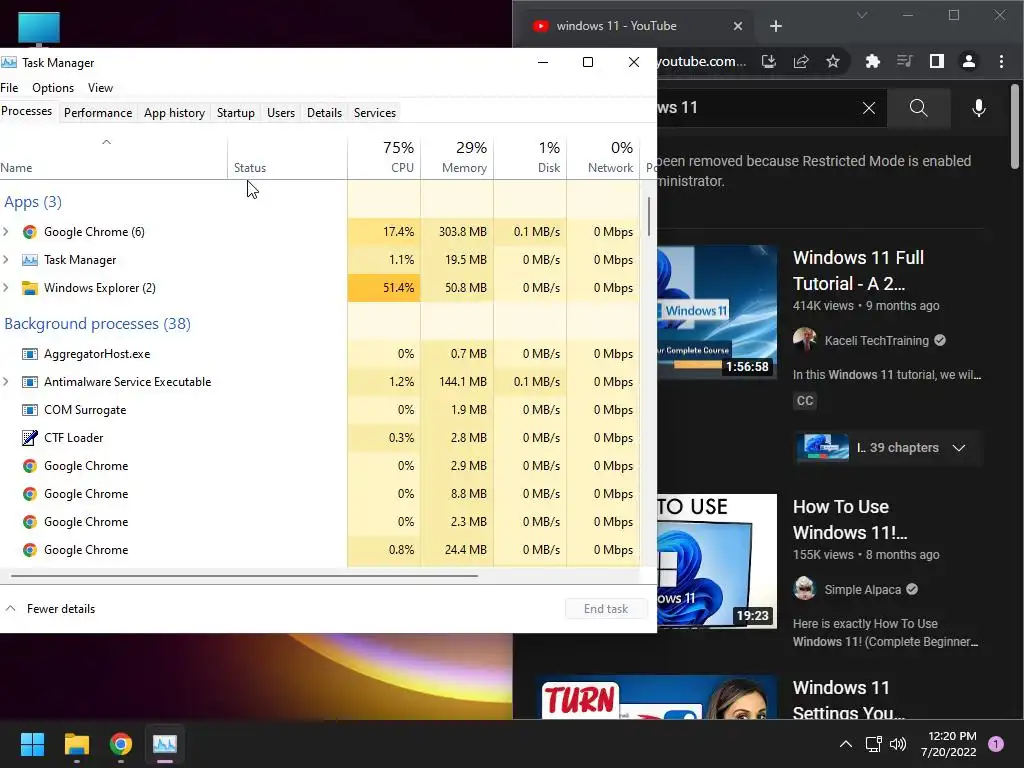Open the View menu in Task Manager

[100, 88]
